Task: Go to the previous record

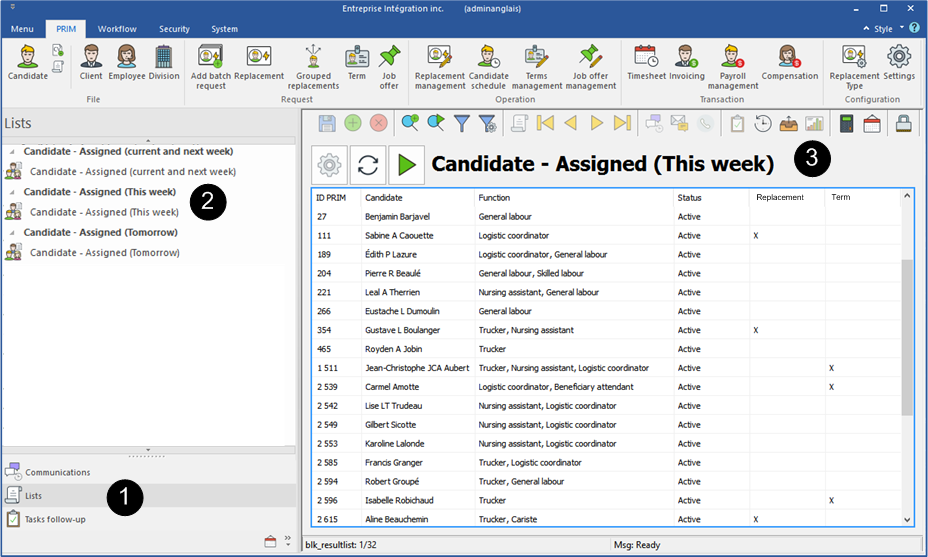Action: (x=571, y=123)
